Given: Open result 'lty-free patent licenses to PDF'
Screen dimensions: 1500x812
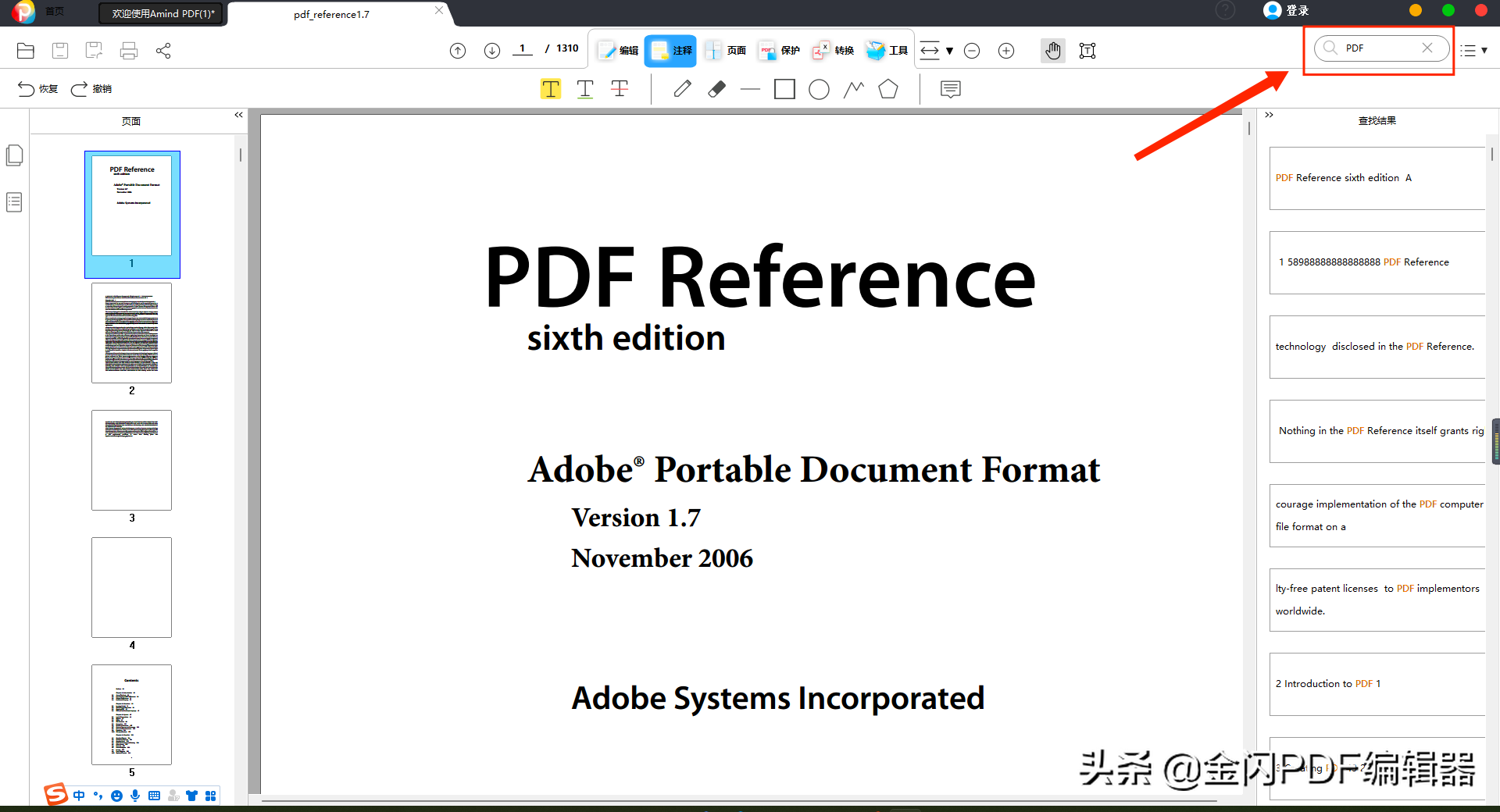Looking at the screenshot, I should click(x=1377, y=600).
